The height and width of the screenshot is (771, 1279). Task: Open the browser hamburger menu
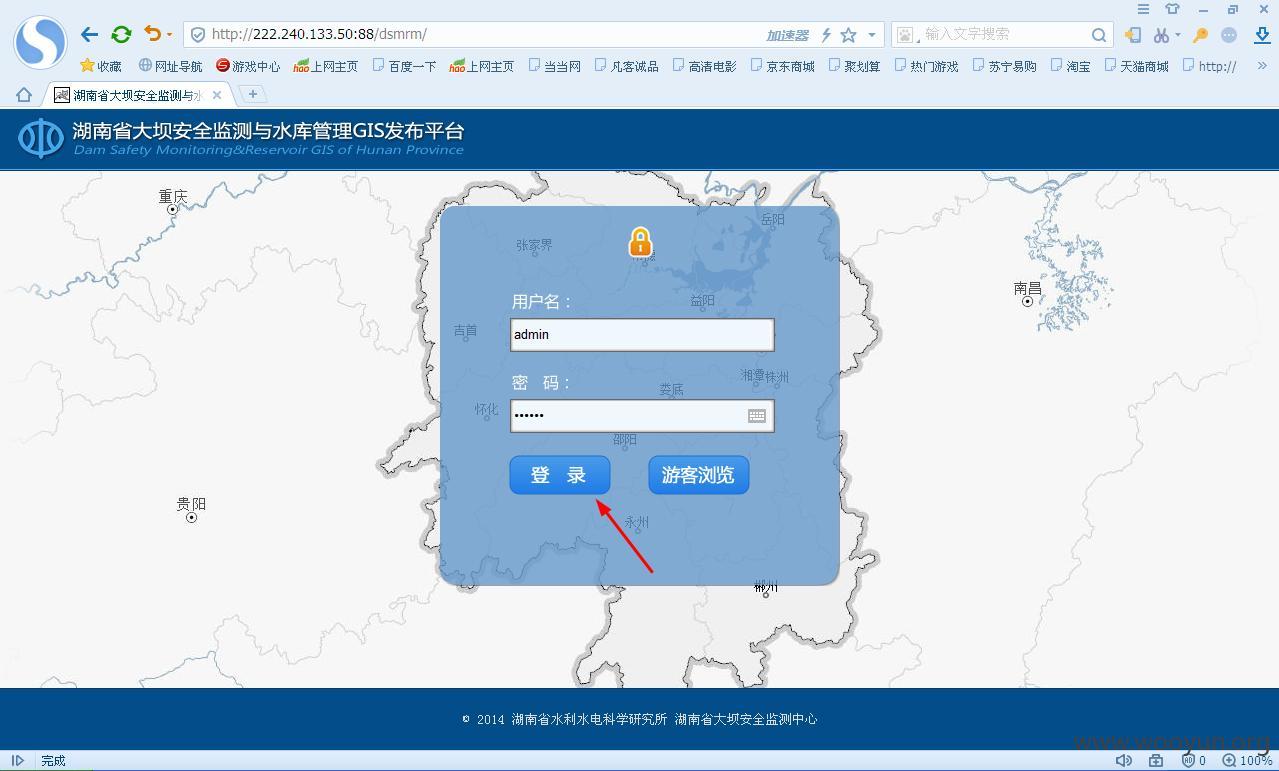click(1143, 9)
